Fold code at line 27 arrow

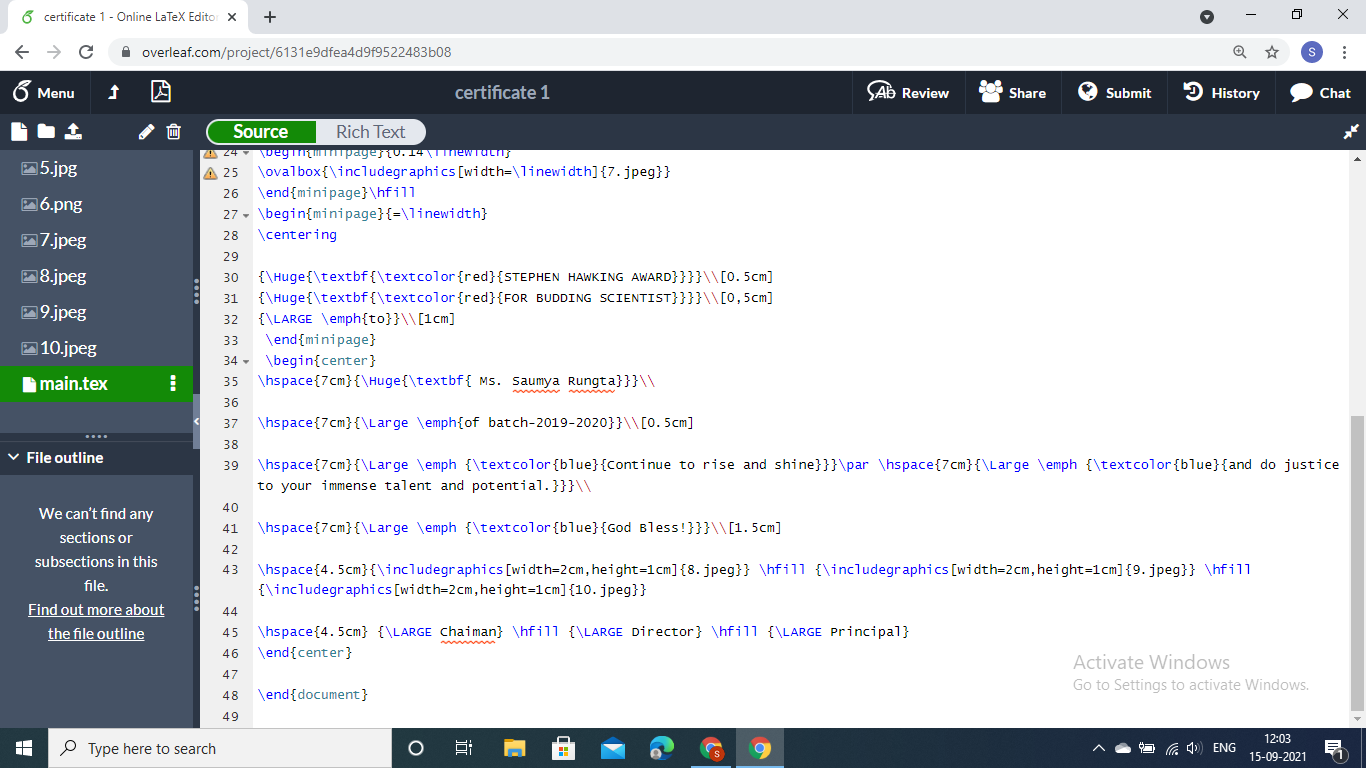click(246, 215)
